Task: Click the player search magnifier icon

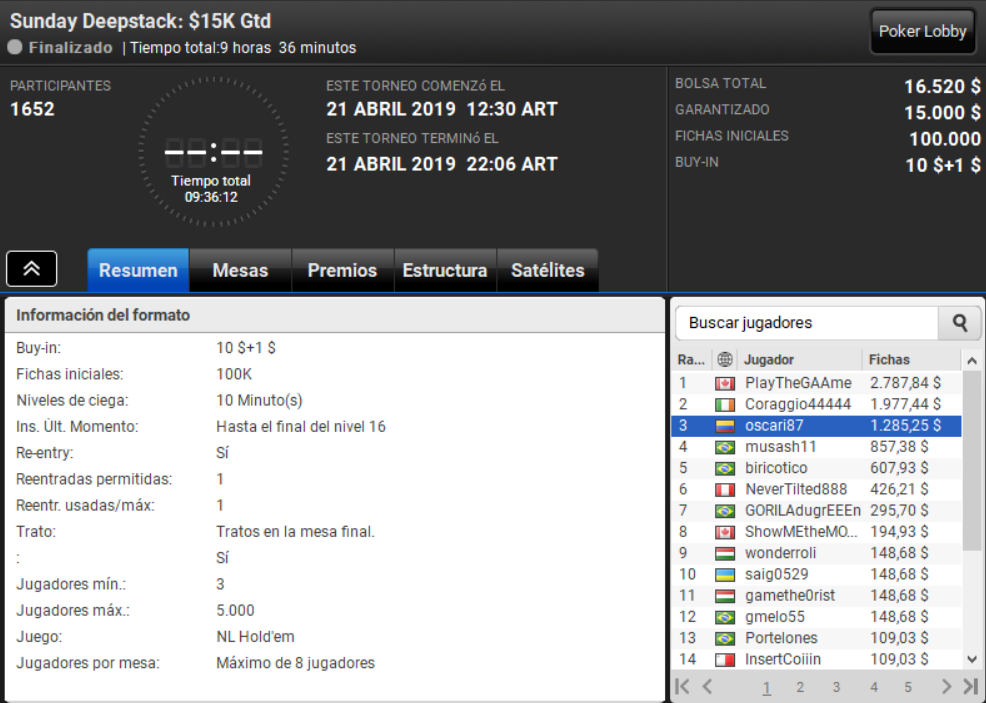Action: click(960, 323)
